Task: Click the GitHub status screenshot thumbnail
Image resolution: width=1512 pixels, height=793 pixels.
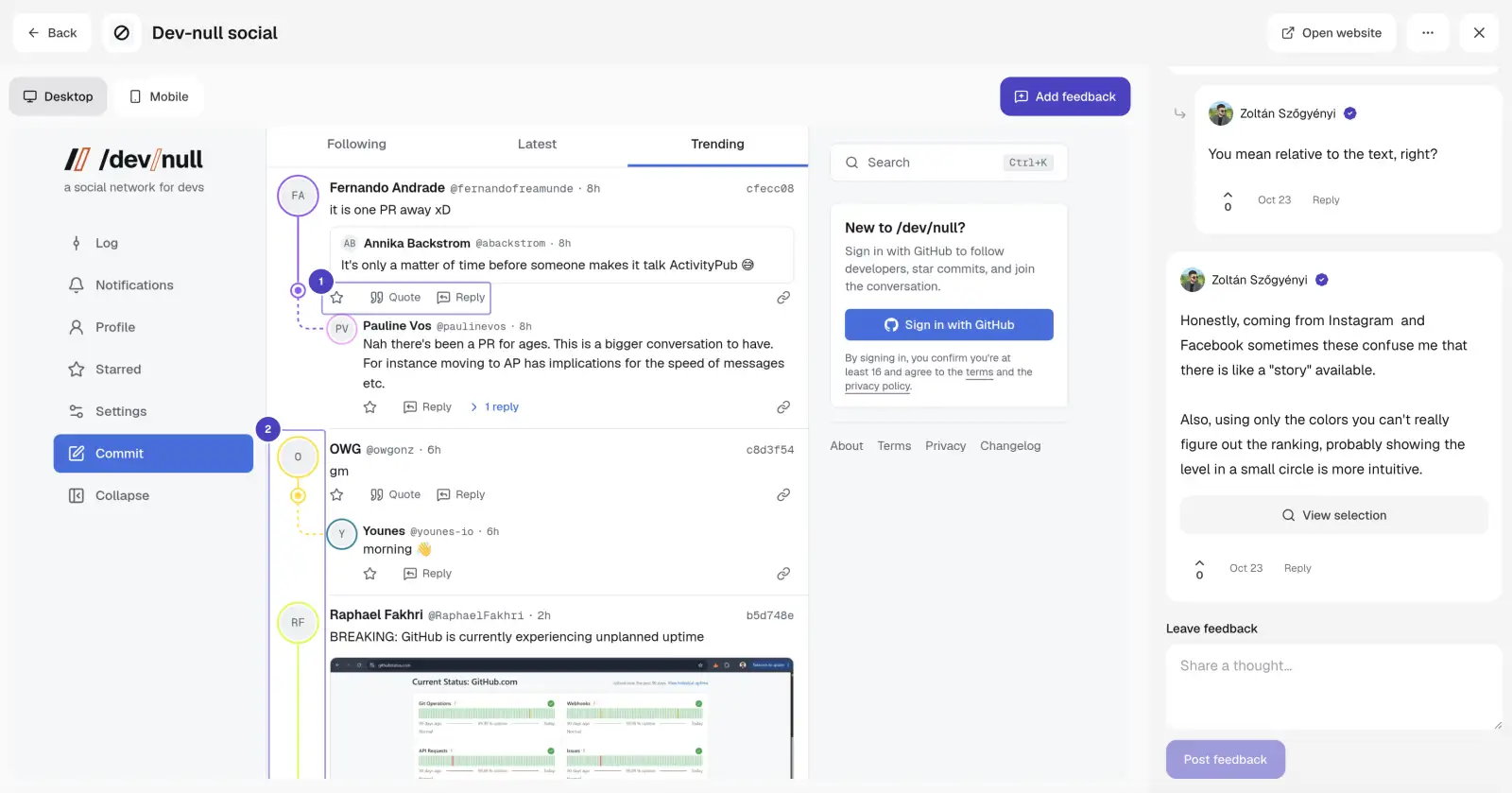Action: click(x=561, y=718)
